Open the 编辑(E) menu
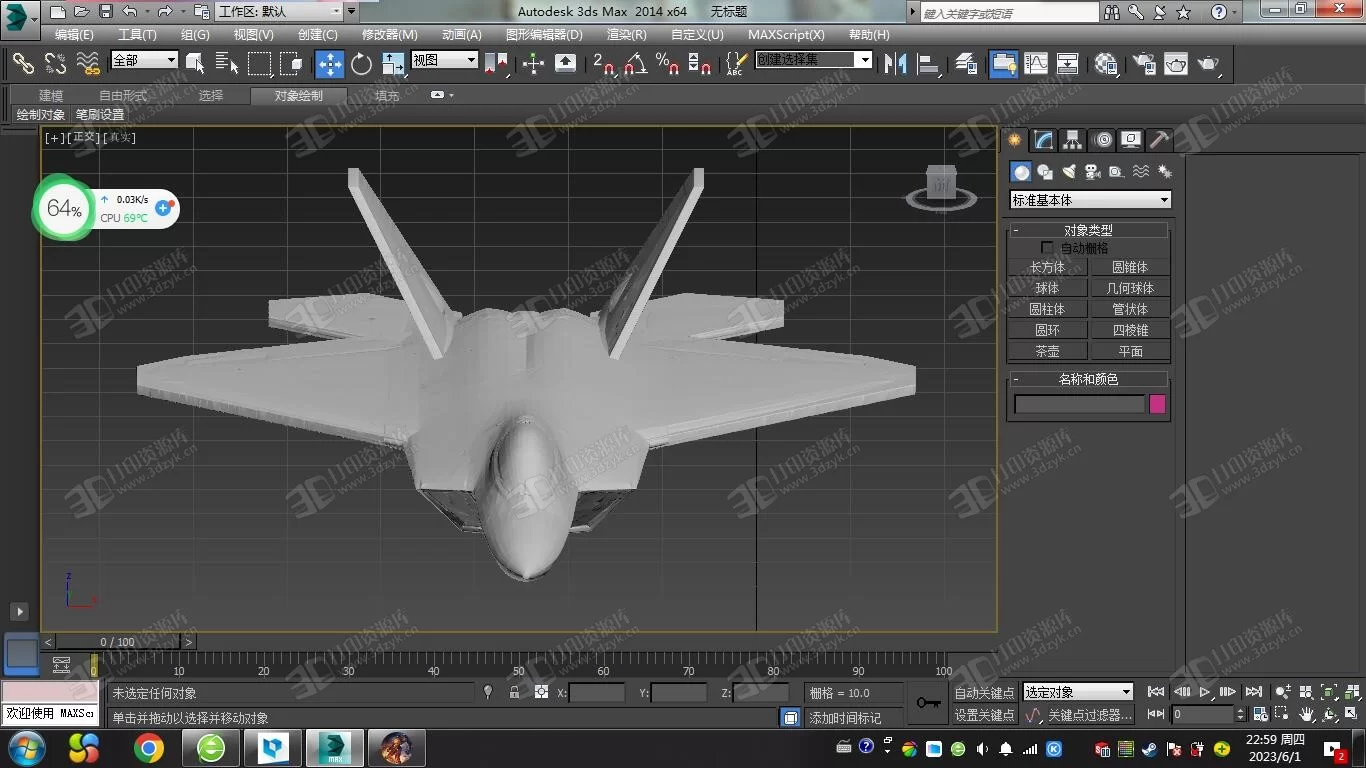This screenshot has height=768, width=1366. click(x=74, y=35)
